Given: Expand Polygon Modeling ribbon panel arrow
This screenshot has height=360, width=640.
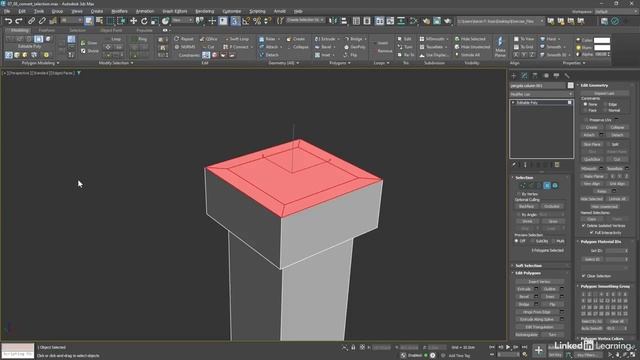Looking at the screenshot, I should (x=58, y=63).
